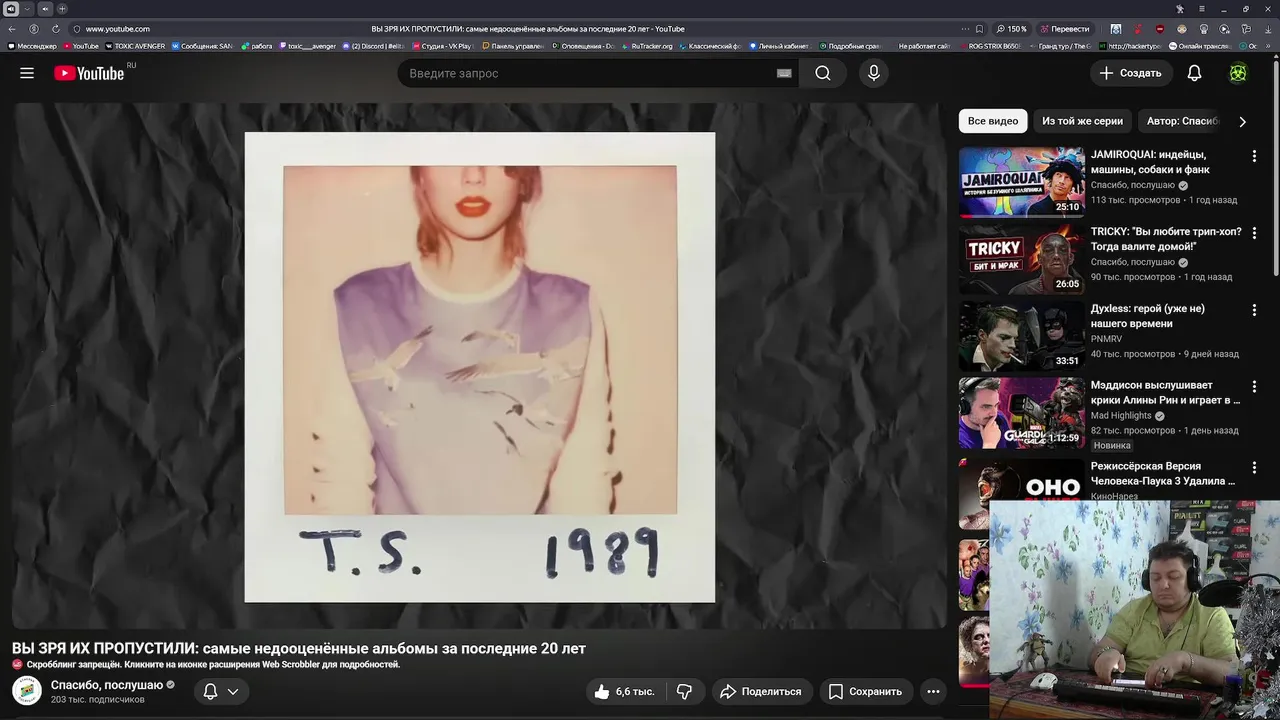Click the page actions three-dot icon in address bar
Screen dimensions: 1280x720
point(965,29)
